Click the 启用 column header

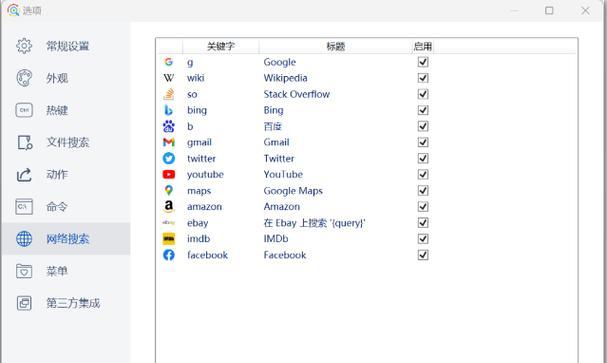pos(422,46)
